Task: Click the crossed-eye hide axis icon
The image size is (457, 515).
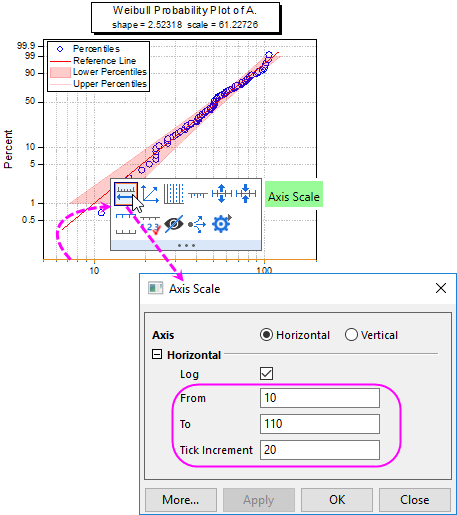Action: pos(174,224)
